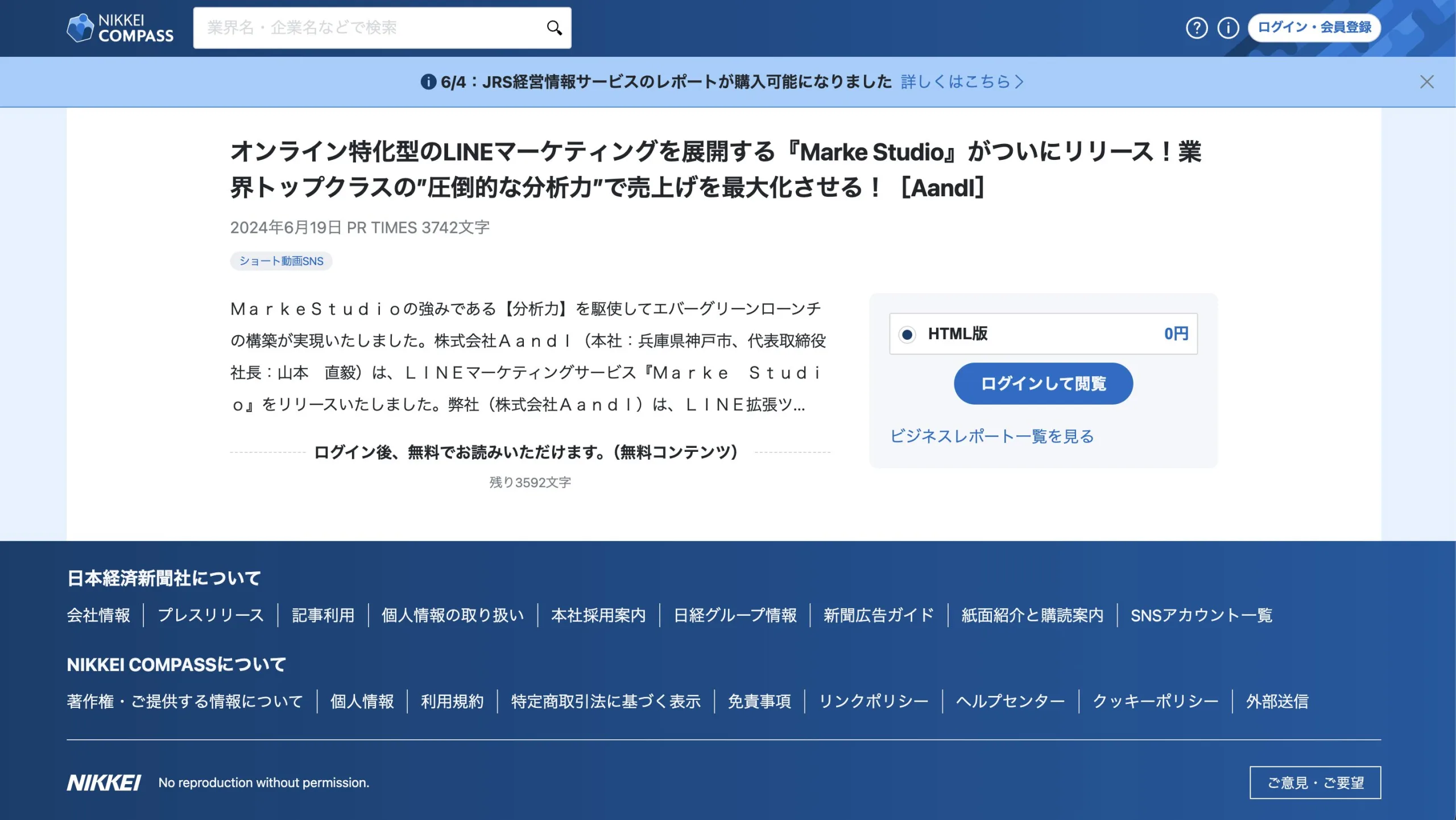
Task: Open 免責事項 footer link
Action: pyautogui.click(x=759, y=701)
